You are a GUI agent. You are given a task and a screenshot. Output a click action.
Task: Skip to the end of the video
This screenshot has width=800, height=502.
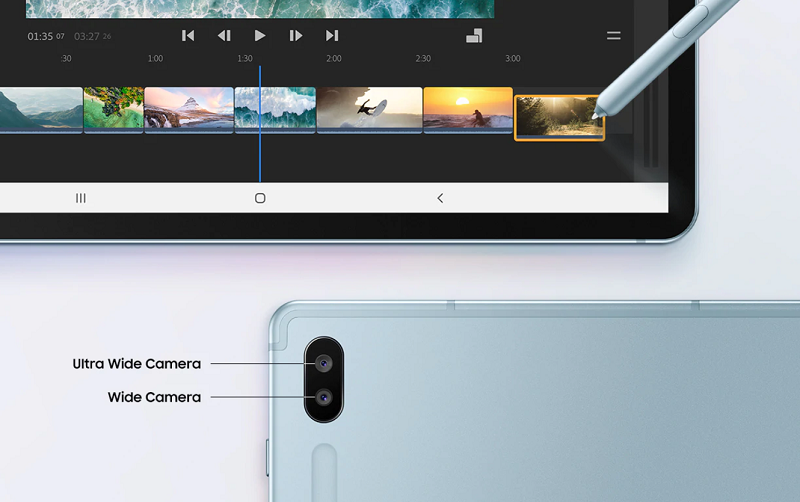332,36
